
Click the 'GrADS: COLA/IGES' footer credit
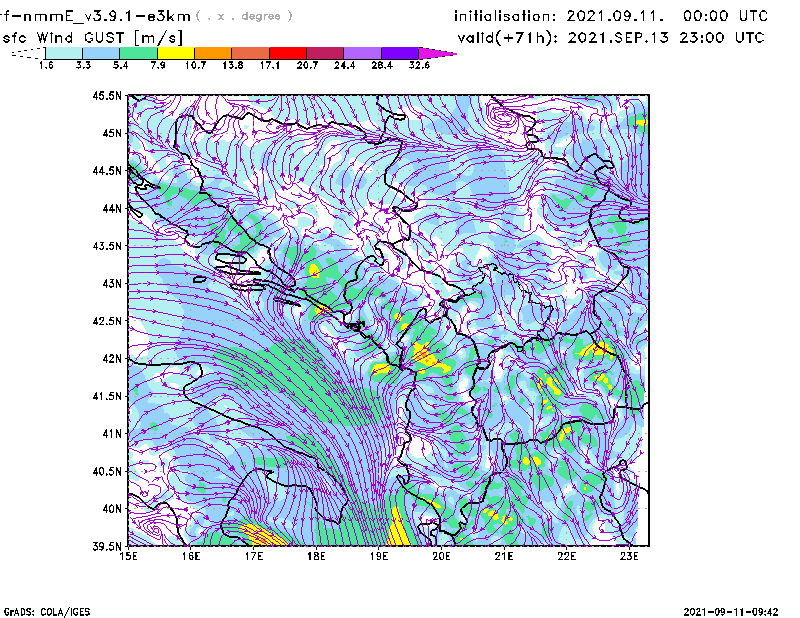[x=46, y=612]
